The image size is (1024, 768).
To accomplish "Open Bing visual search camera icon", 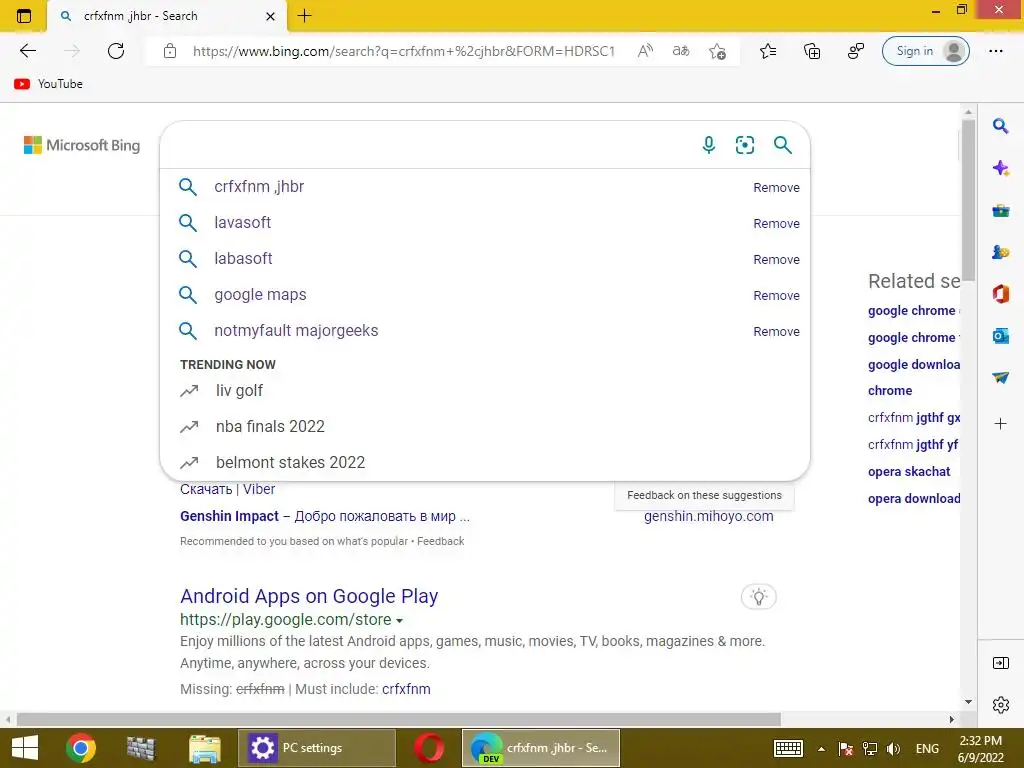I will click(744, 145).
